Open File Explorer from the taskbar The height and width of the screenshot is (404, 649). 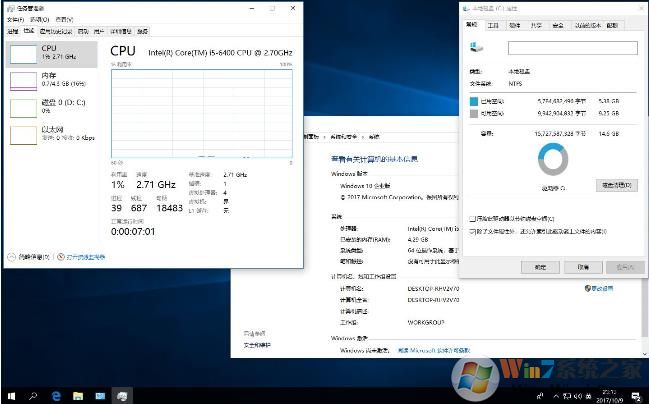(x=78, y=396)
